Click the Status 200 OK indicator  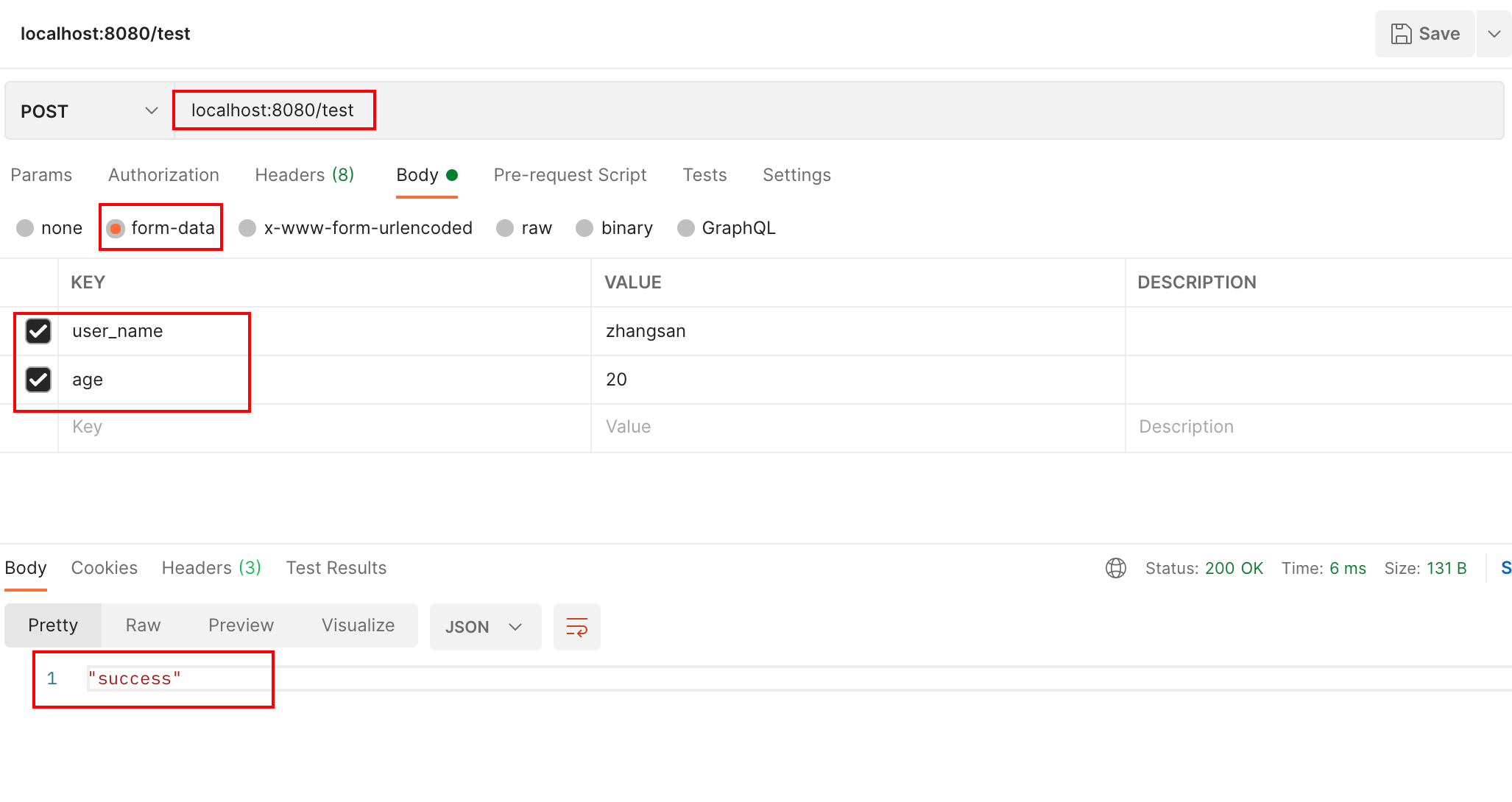(x=1204, y=568)
